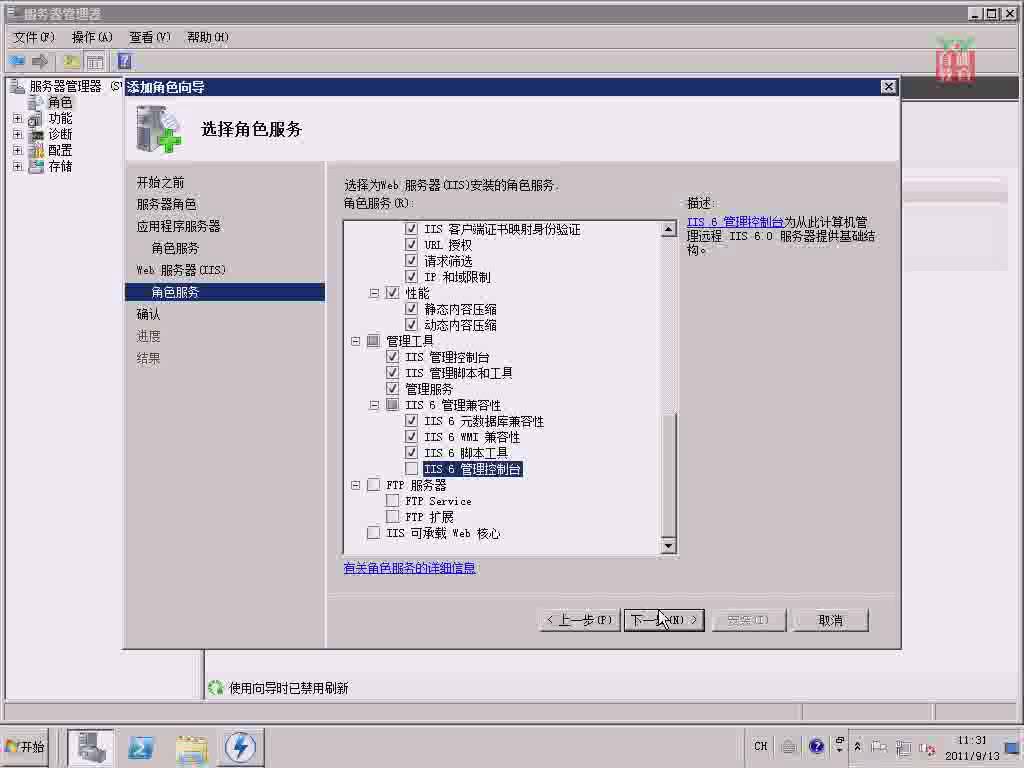Close the 添加角色向导 dialog
Image resolution: width=1024 pixels, height=768 pixels.
(x=888, y=87)
